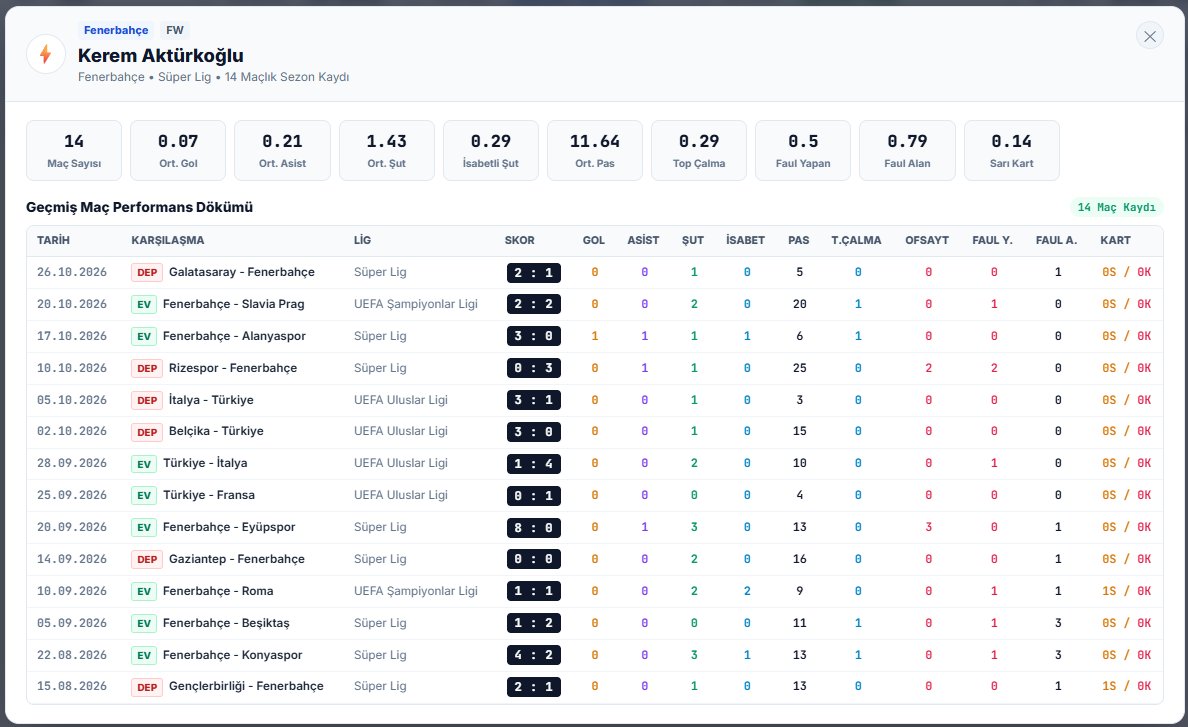
Task: Click the EV badge for Türkiye - Fransa
Action: pyautogui.click(x=144, y=495)
